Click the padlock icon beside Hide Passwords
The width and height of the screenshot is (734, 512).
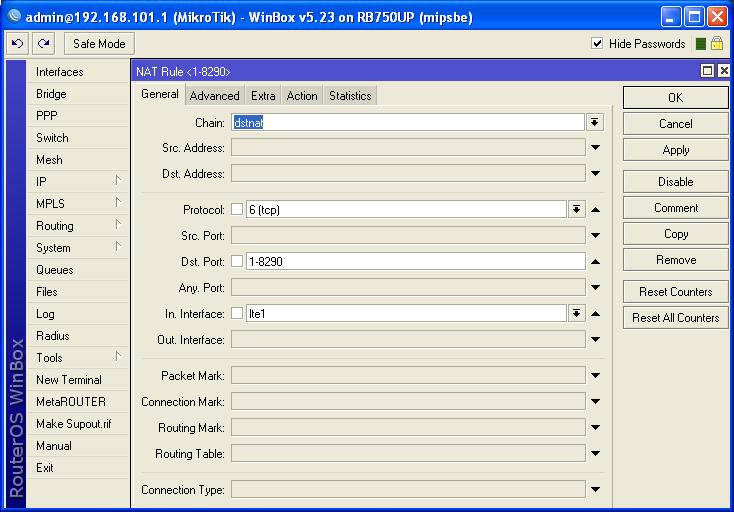coord(717,44)
